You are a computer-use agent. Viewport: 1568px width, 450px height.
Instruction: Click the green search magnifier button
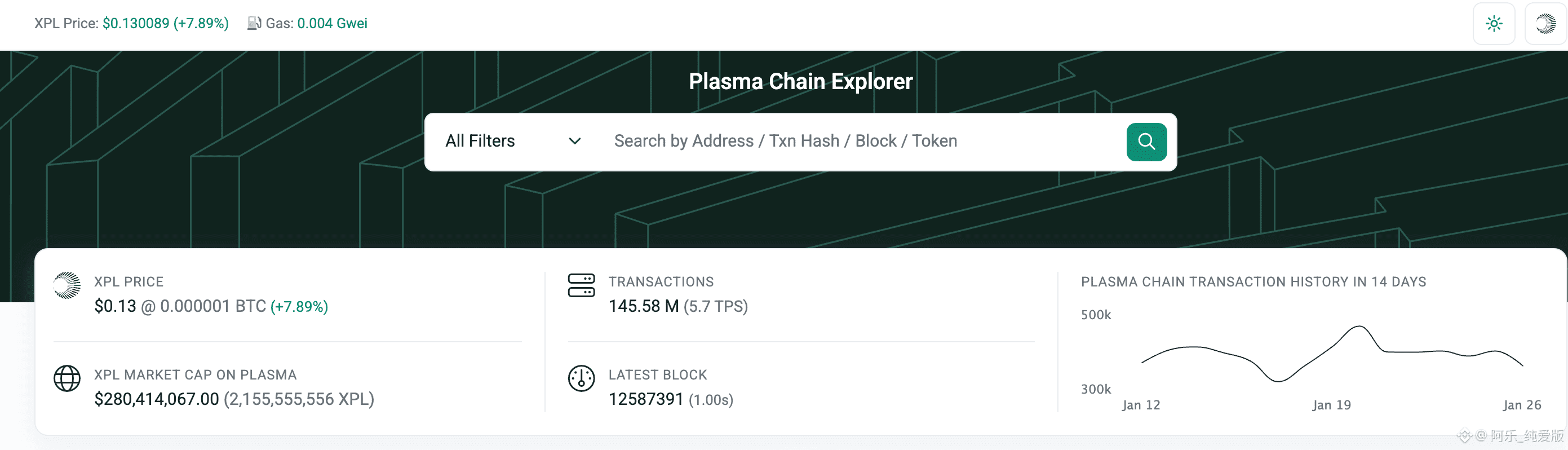pyautogui.click(x=1146, y=142)
